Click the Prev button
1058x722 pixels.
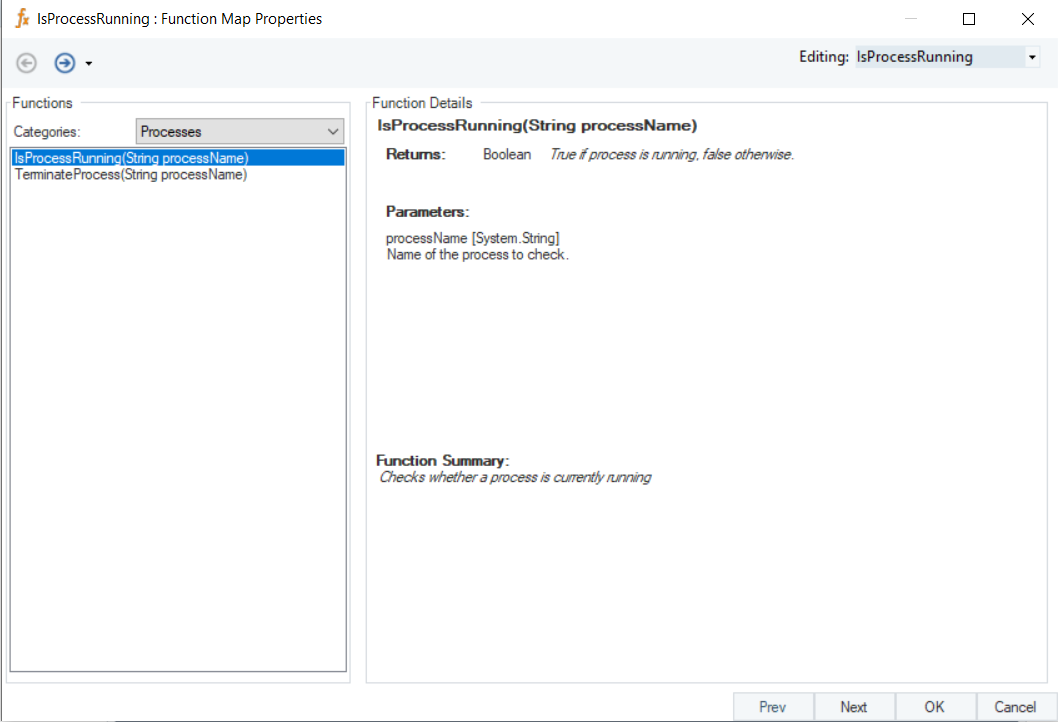773,706
